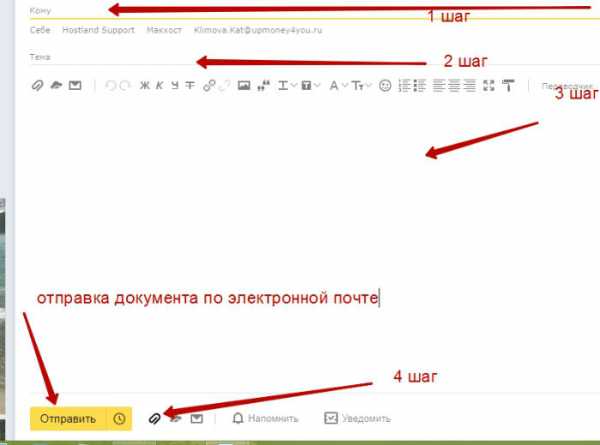Click envelope attach-from-mail icon in formatting toolbar
Viewport: 600px width, 445px height.
[75, 85]
